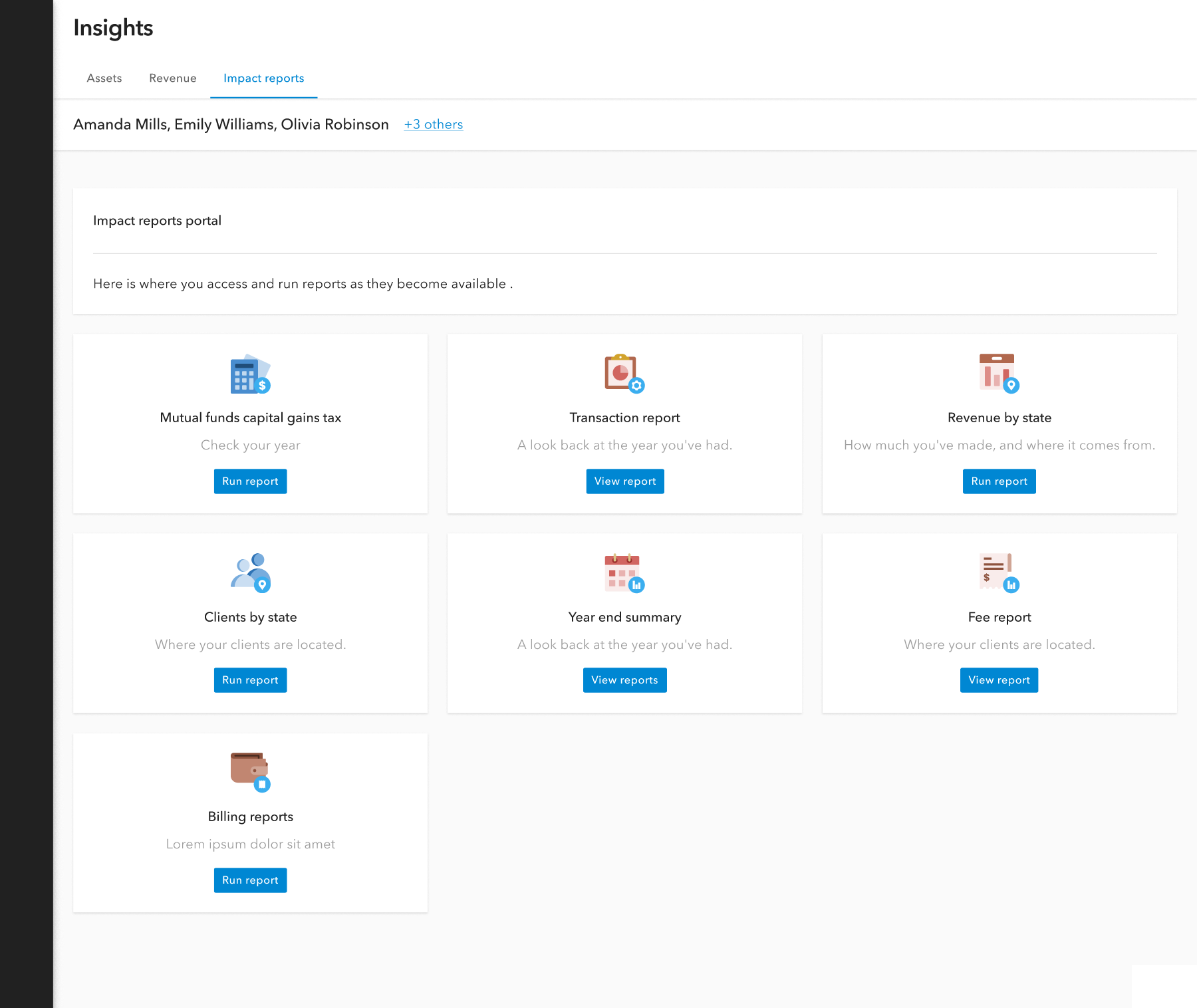Click the Impact reports portal heading
The height and width of the screenshot is (1008, 1197).
(x=157, y=221)
